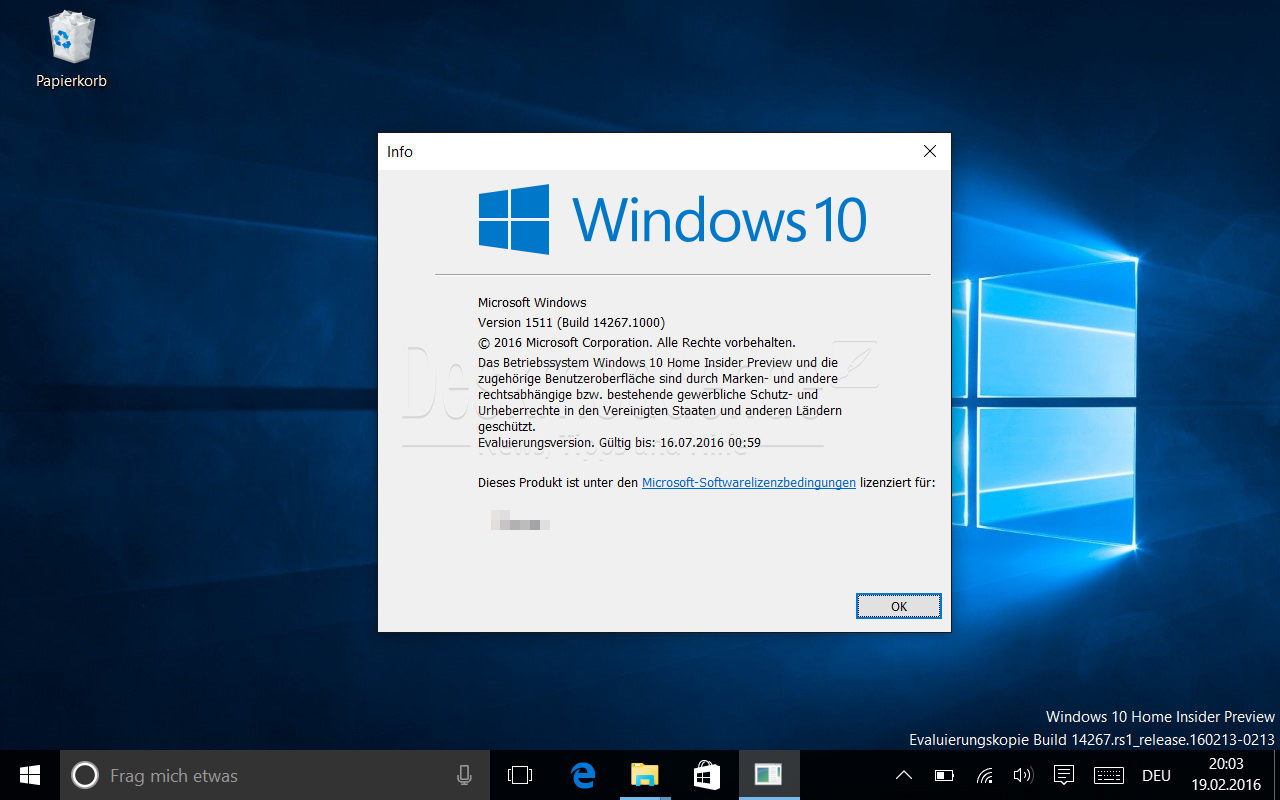Focus the 'Frag mich etwas' search box

[x=275, y=775]
